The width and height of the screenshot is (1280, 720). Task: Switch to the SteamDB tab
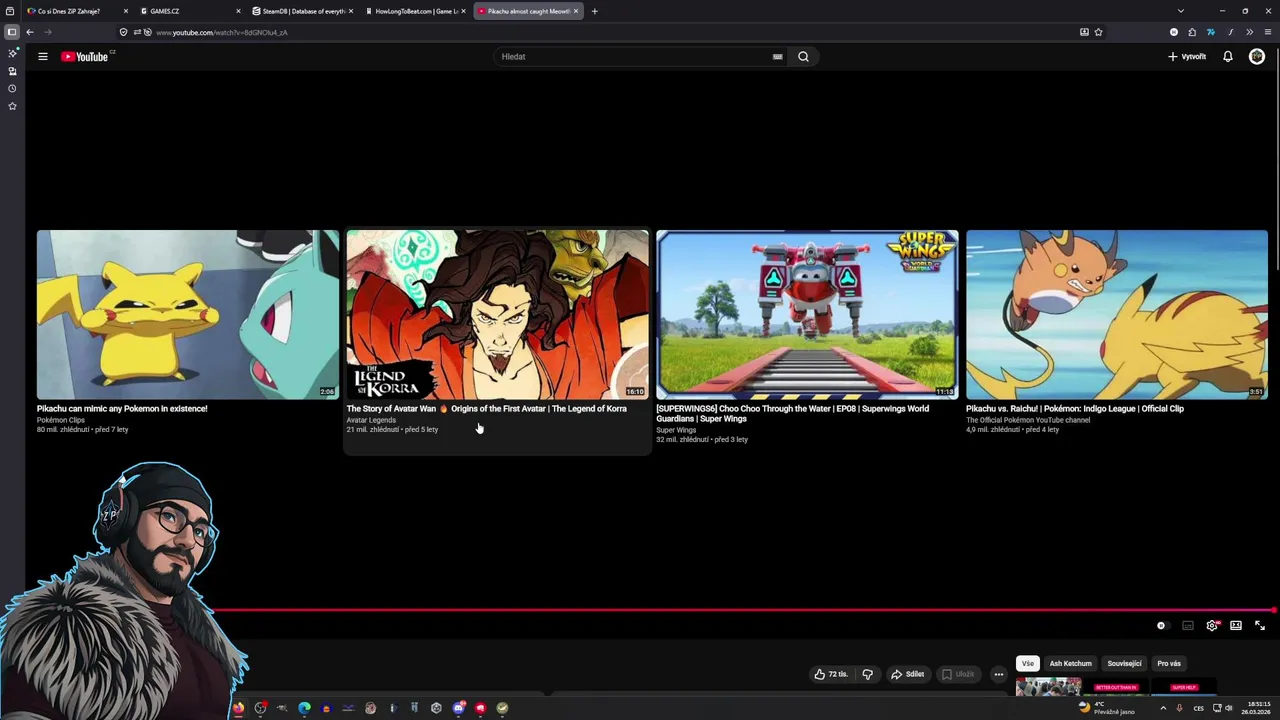[303, 11]
